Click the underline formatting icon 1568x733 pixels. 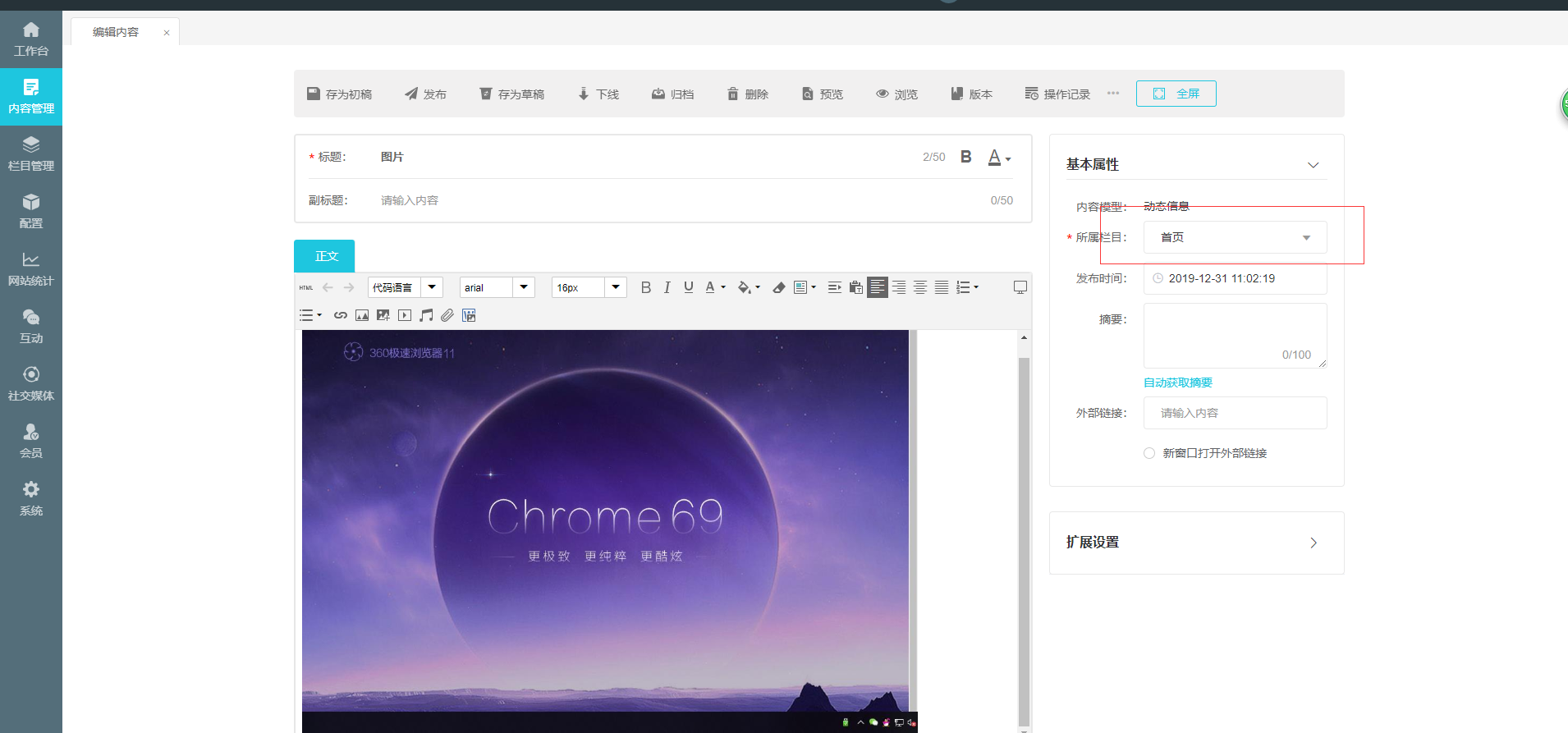pyautogui.click(x=688, y=287)
